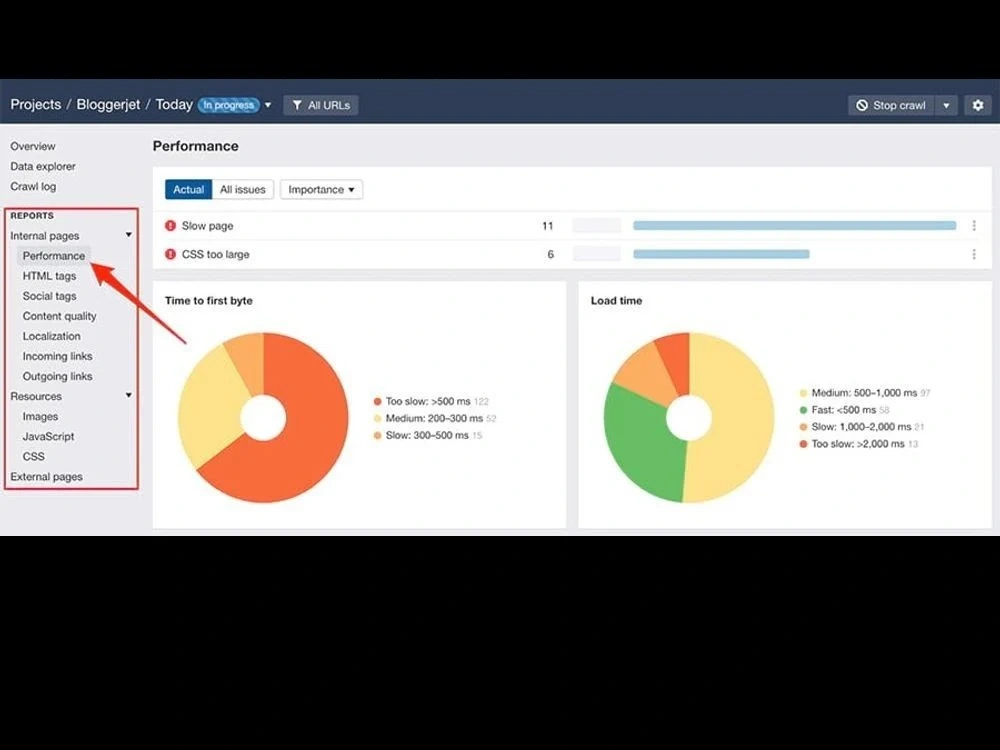Open the Importance dropdown
1000x750 pixels.
pos(321,189)
